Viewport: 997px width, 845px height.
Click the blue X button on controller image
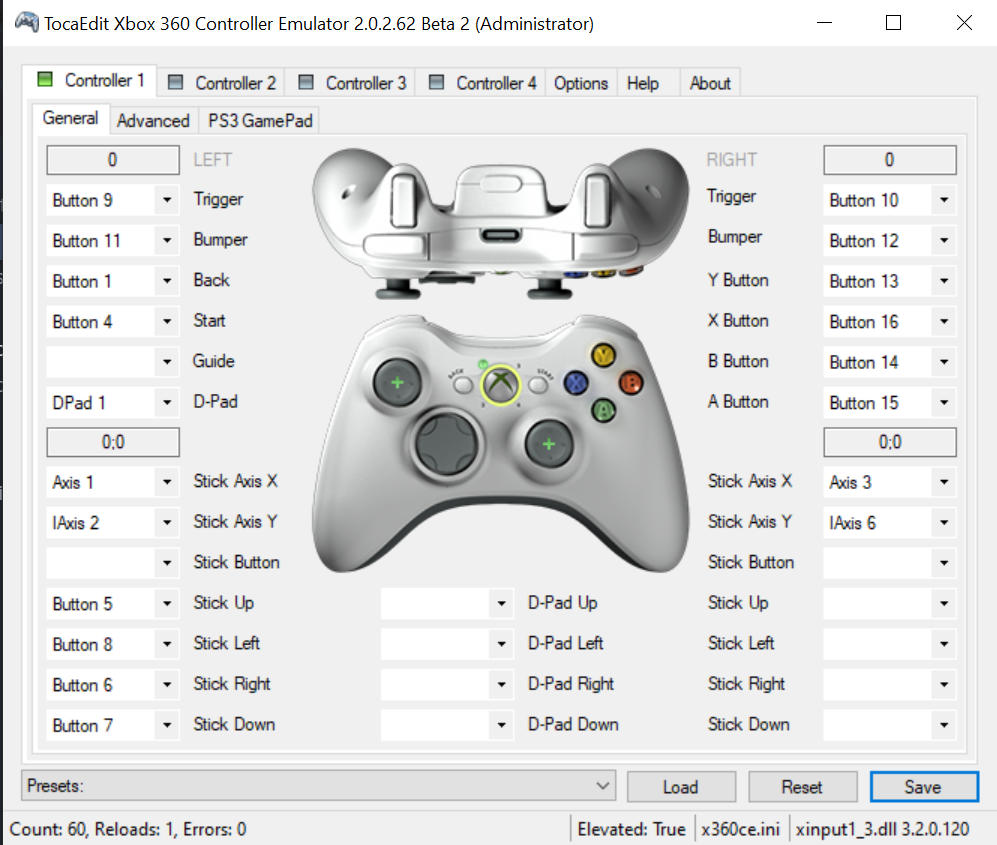click(576, 383)
